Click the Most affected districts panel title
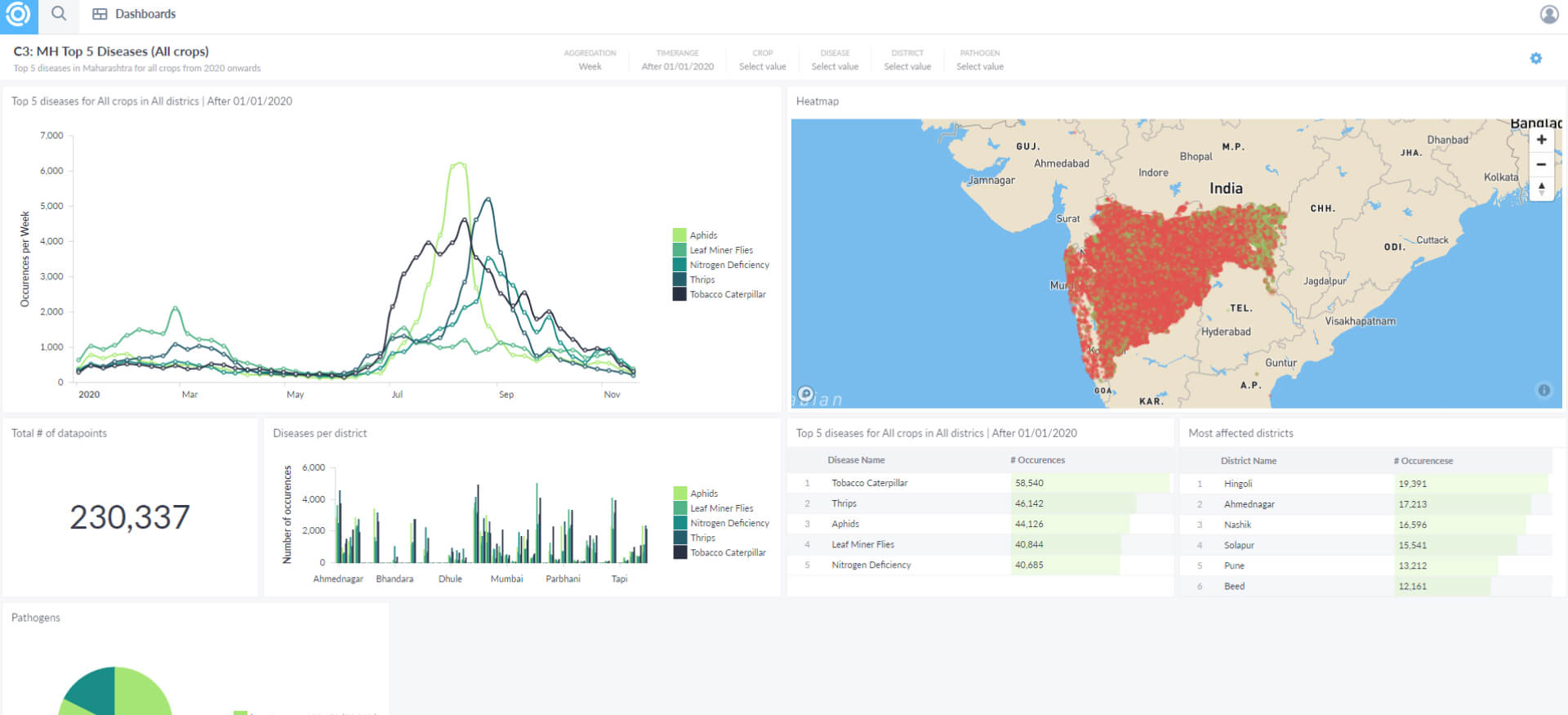The width and height of the screenshot is (1568, 715). coord(1241,433)
